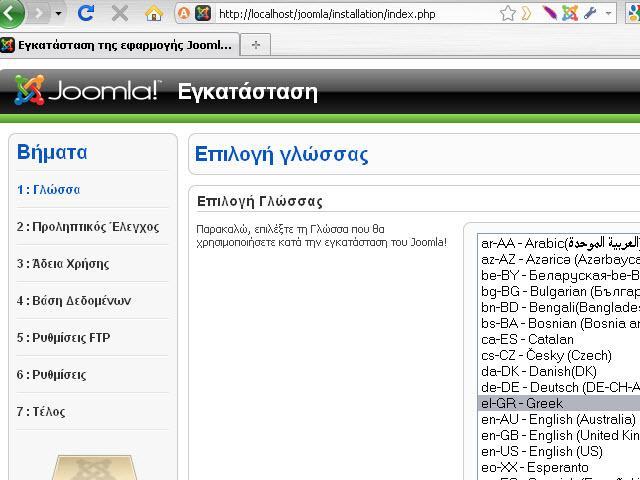Open the navigation history dropdown arrow
The image size is (640, 480).
coord(58,14)
